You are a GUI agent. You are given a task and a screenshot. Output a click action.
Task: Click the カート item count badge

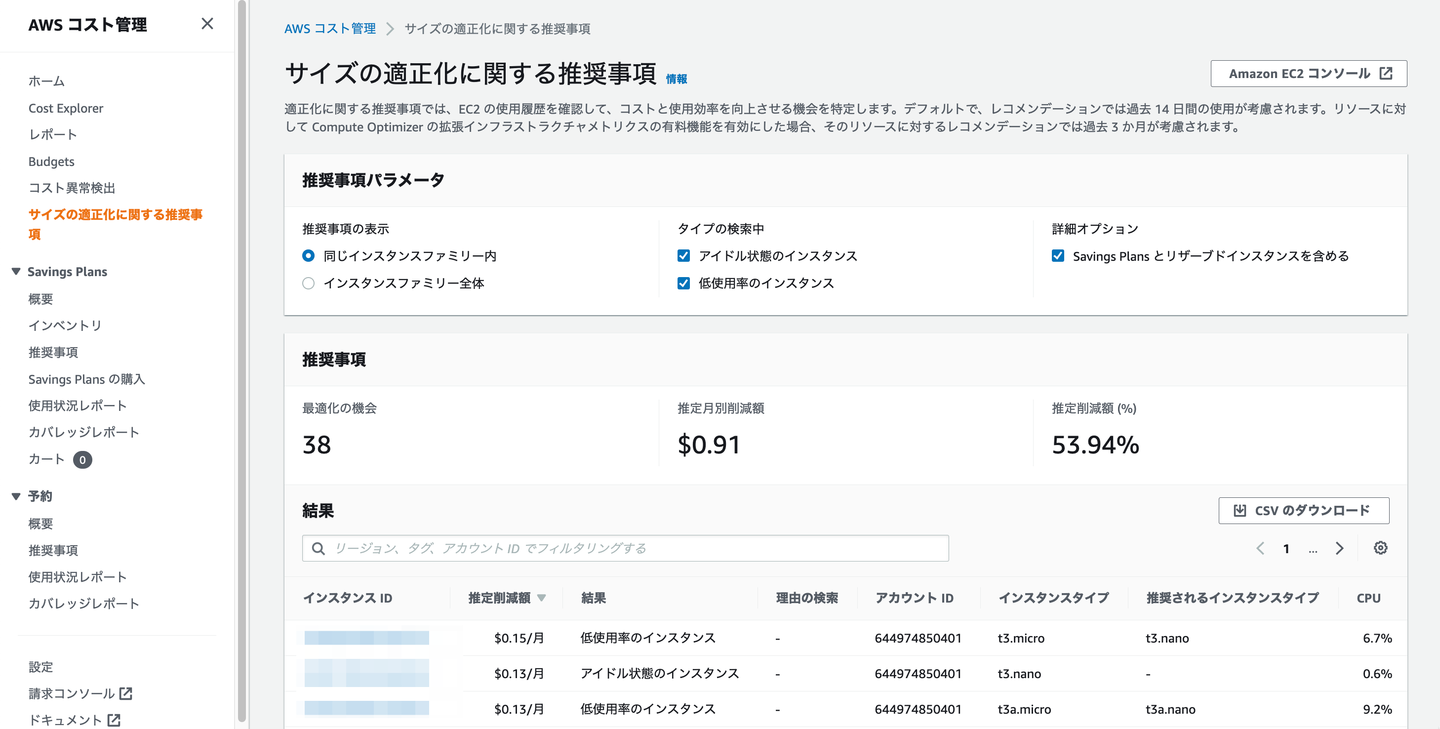click(82, 460)
